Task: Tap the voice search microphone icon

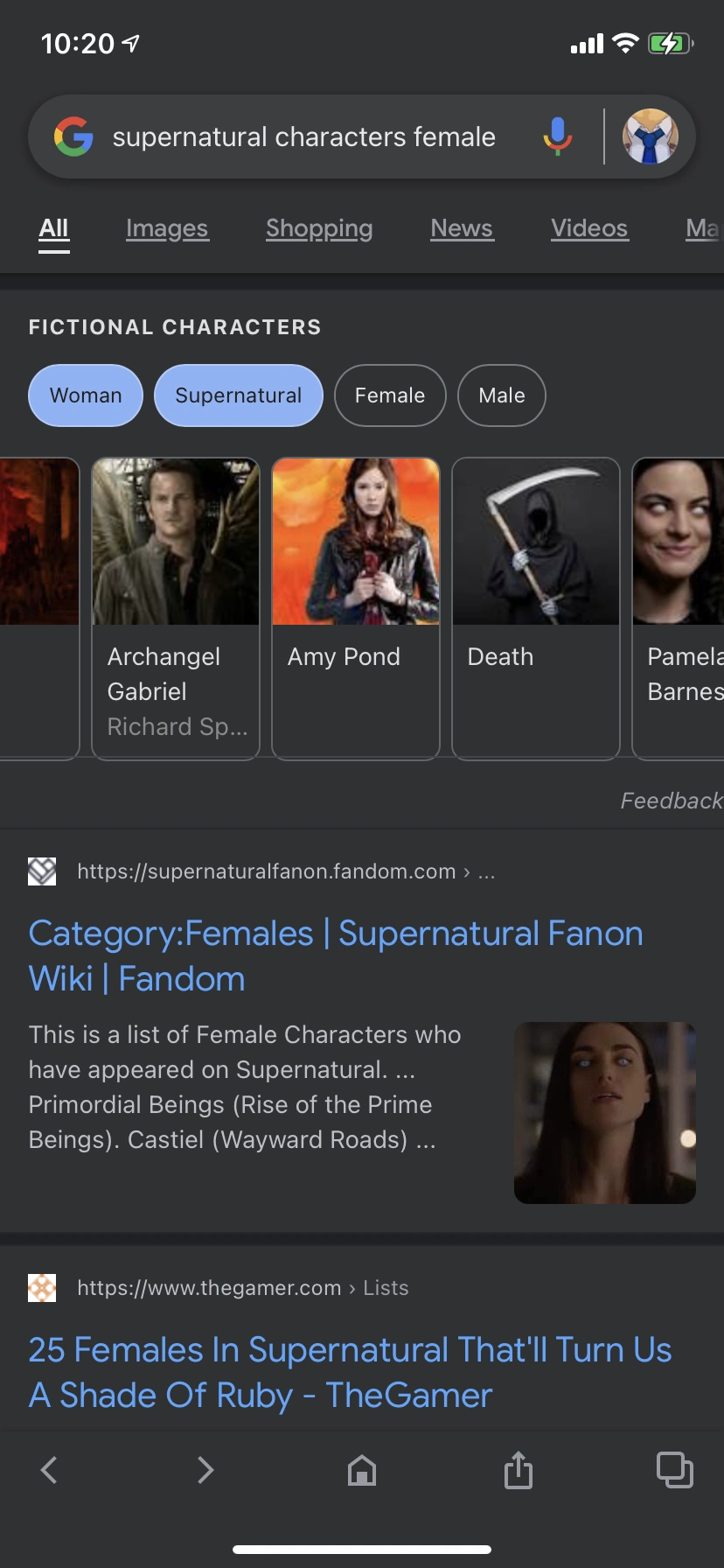Action: click(x=557, y=136)
